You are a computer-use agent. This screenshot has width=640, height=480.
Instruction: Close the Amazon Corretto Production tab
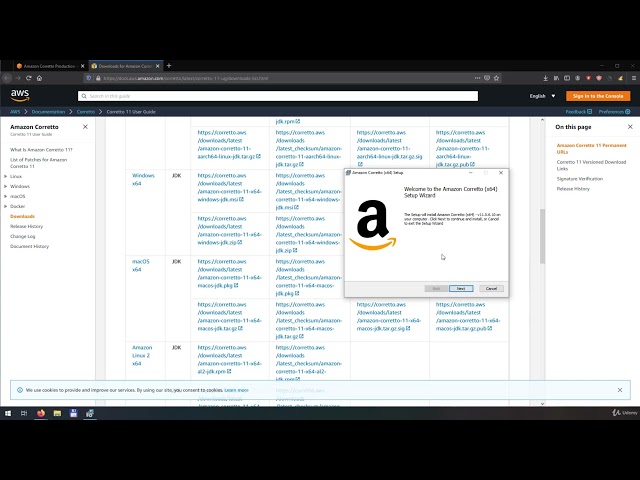[x=82, y=66]
